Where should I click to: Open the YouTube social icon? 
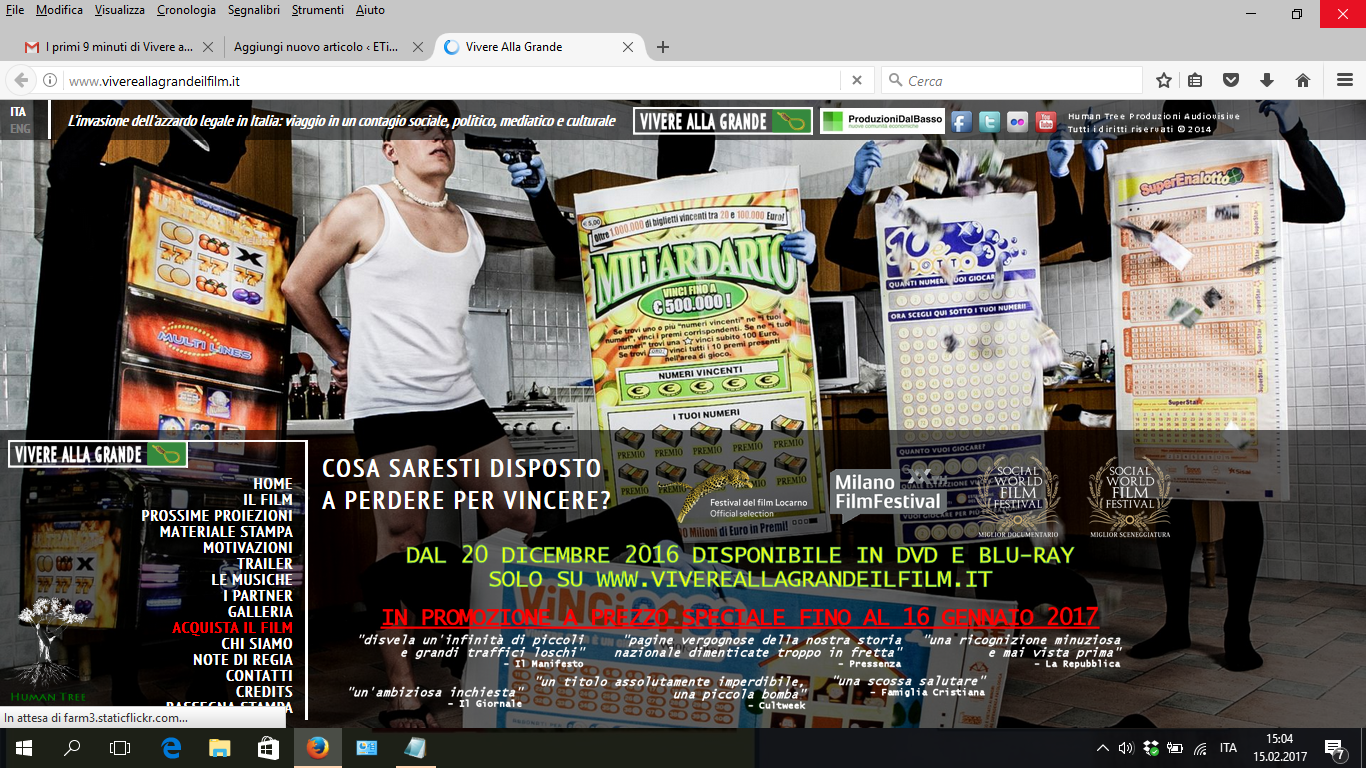coord(1046,122)
